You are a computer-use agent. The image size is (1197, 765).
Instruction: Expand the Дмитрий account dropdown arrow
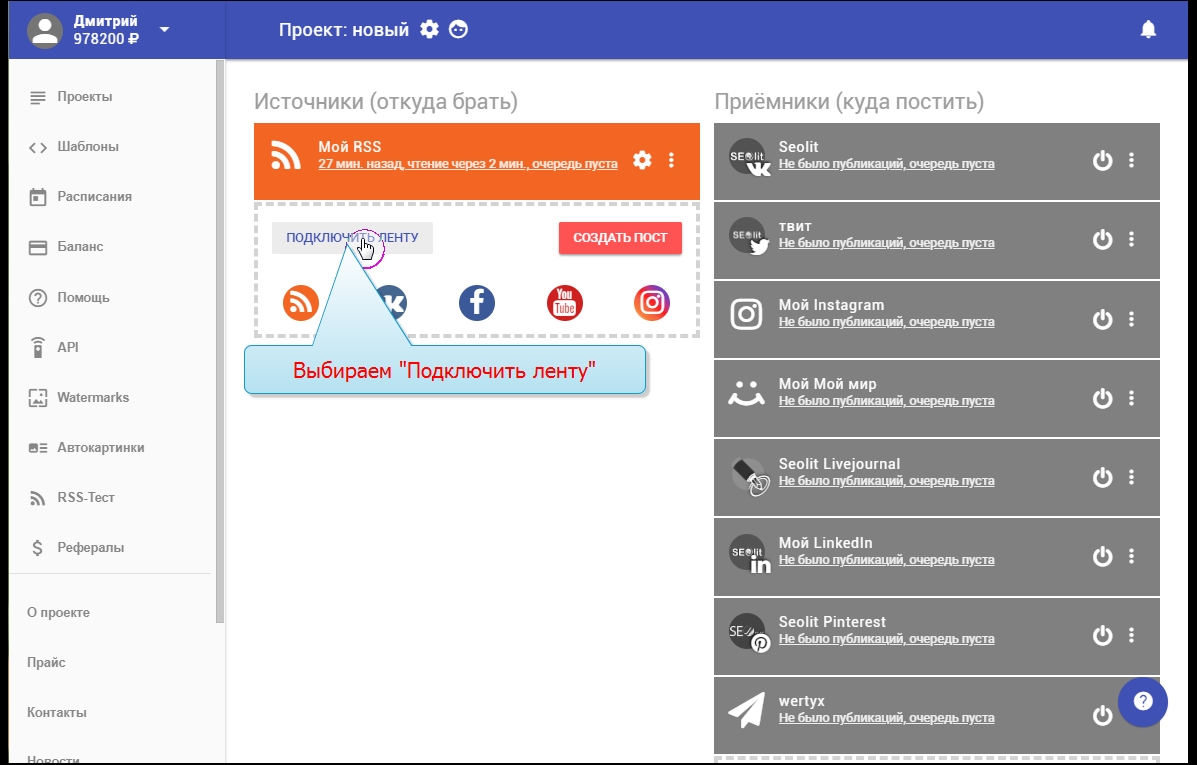pyautogui.click(x=165, y=29)
